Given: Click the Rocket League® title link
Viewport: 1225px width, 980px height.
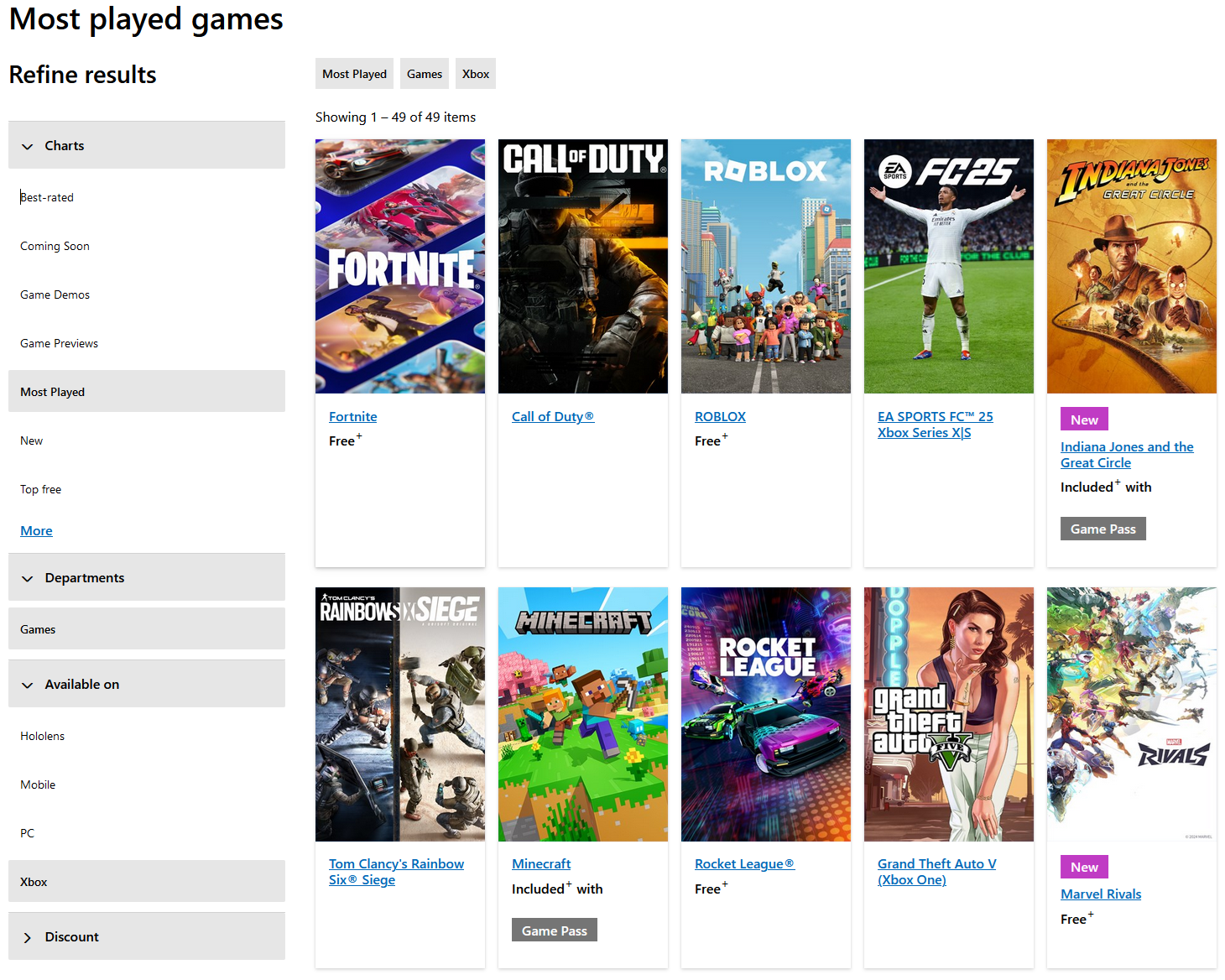Looking at the screenshot, I should pyautogui.click(x=744, y=863).
